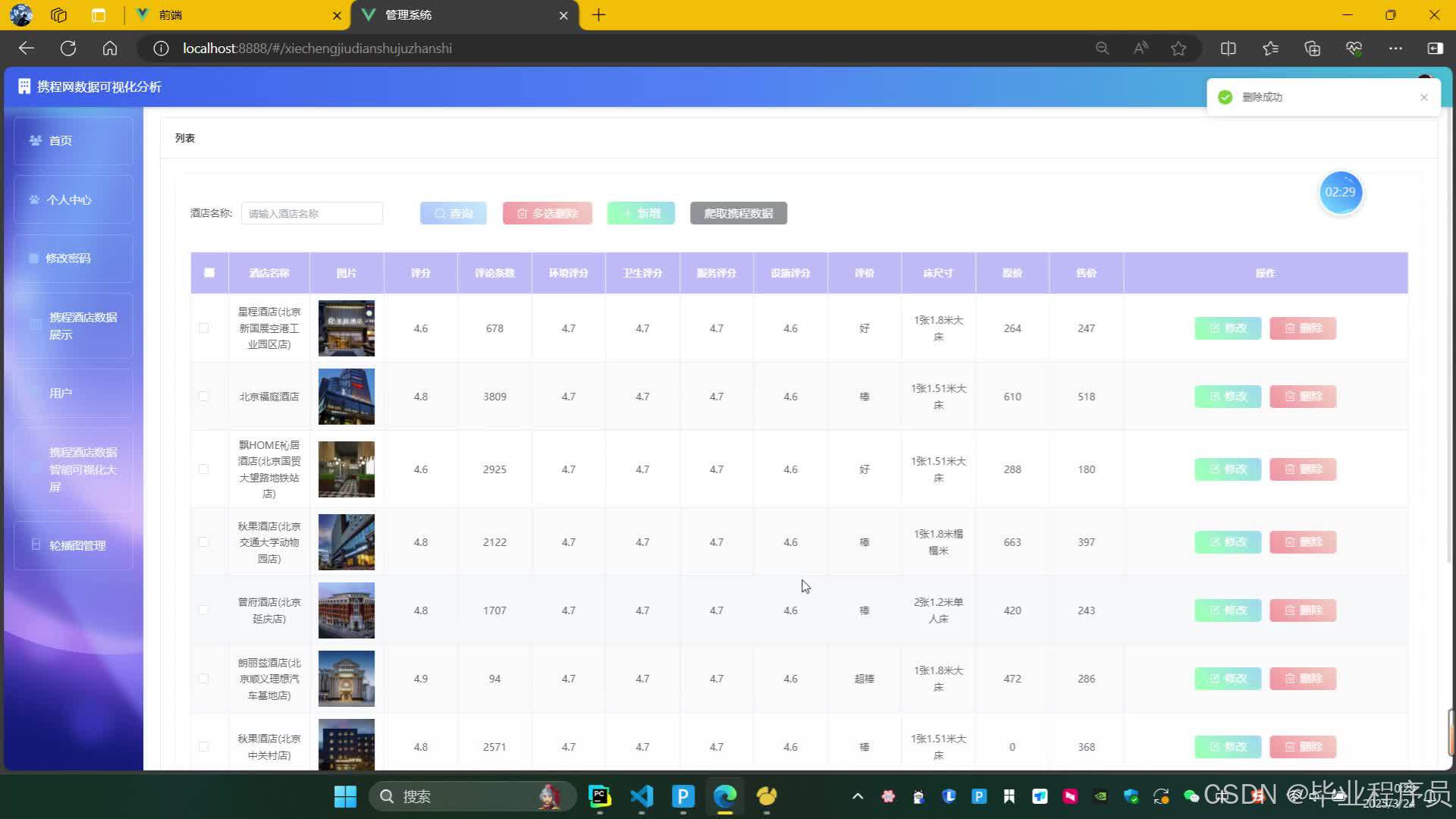Select checkbox for 星程酒店 row
The width and height of the screenshot is (1456, 819).
point(203,328)
